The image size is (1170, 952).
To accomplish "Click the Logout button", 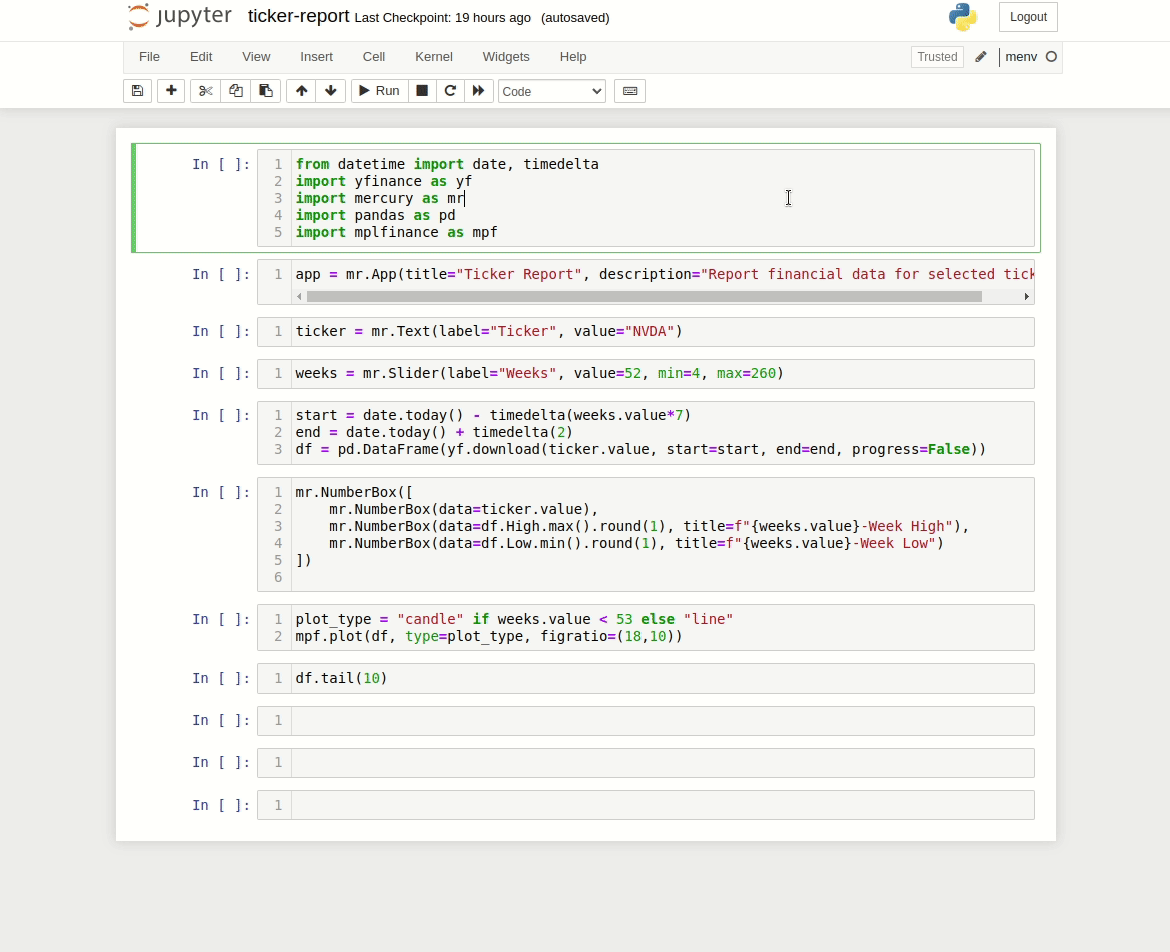I will 1028,17.
